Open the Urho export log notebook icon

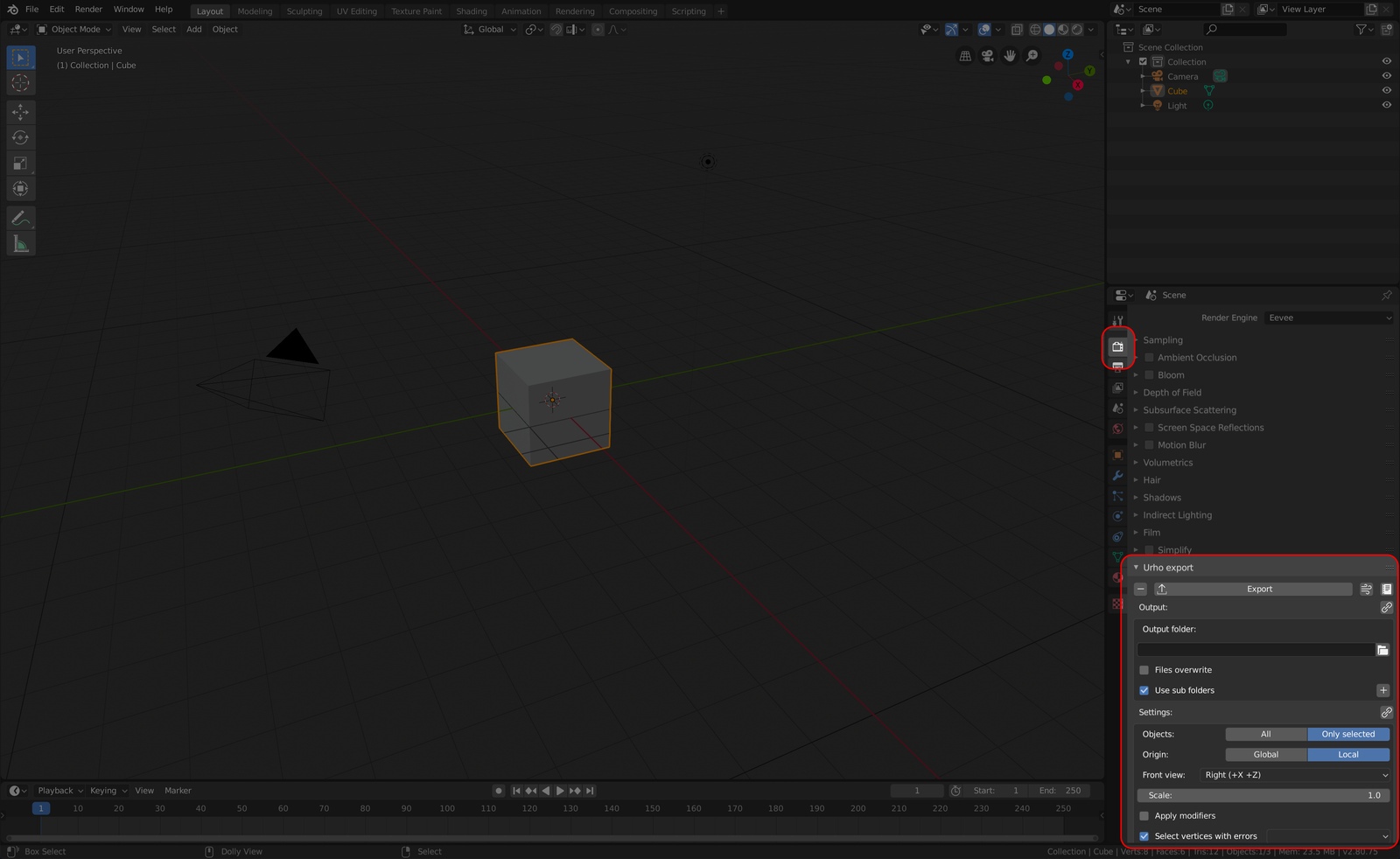pos(1387,590)
